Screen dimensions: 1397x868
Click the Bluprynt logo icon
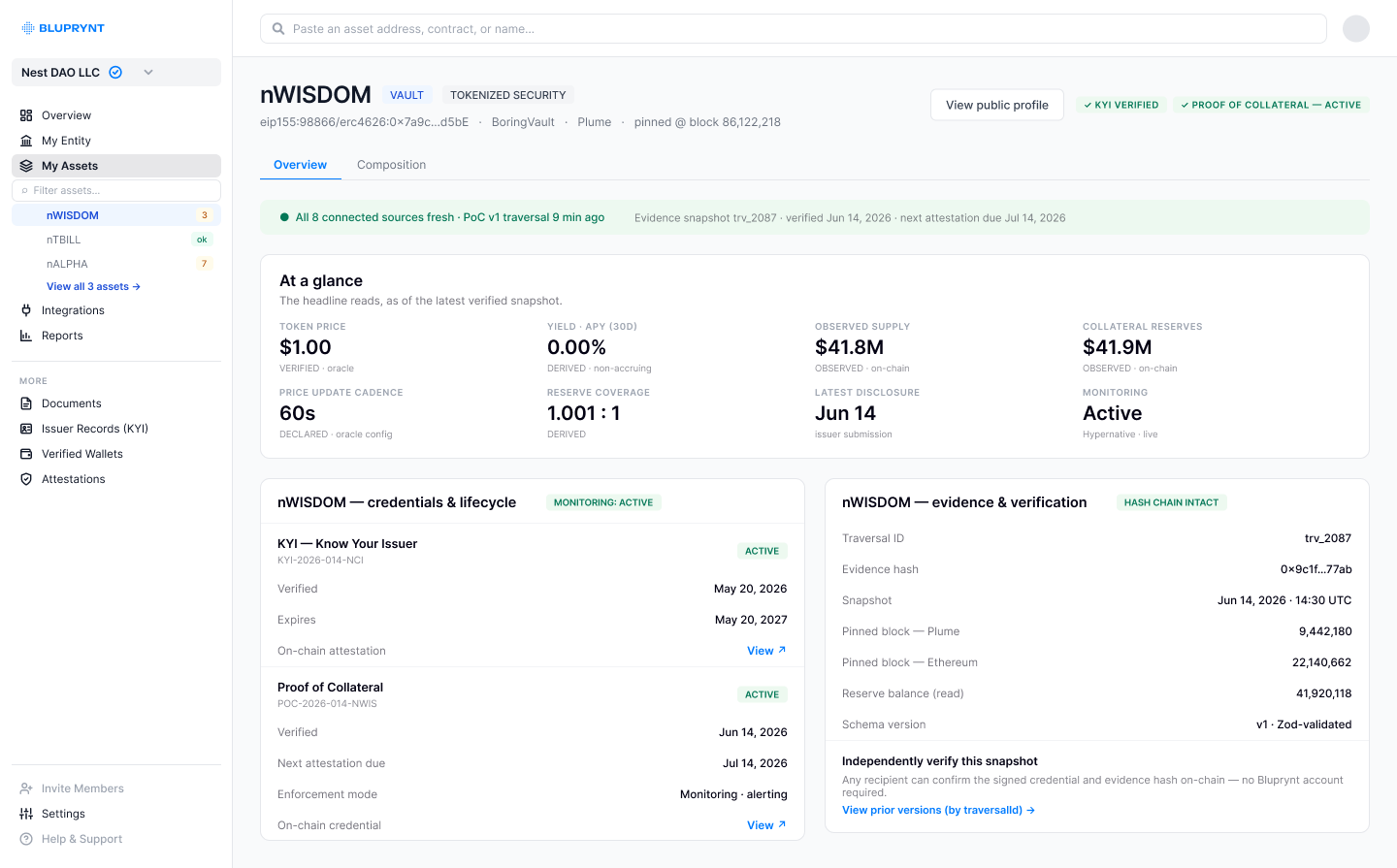[x=28, y=28]
